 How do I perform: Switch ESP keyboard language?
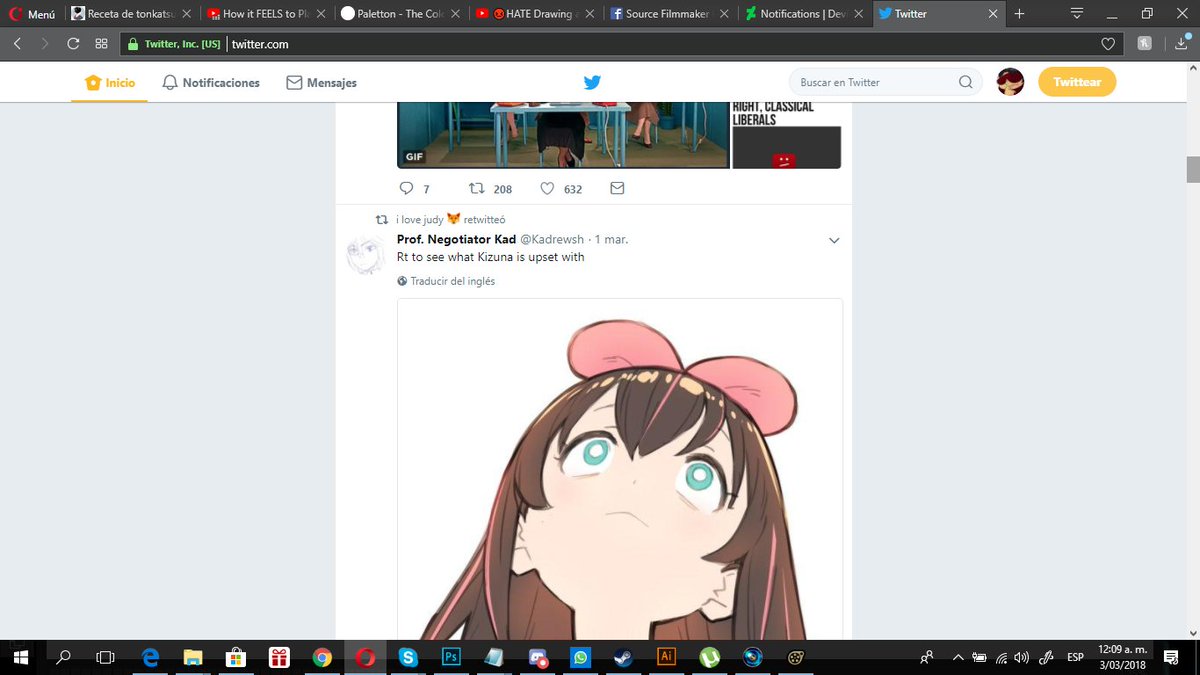[x=1075, y=657]
